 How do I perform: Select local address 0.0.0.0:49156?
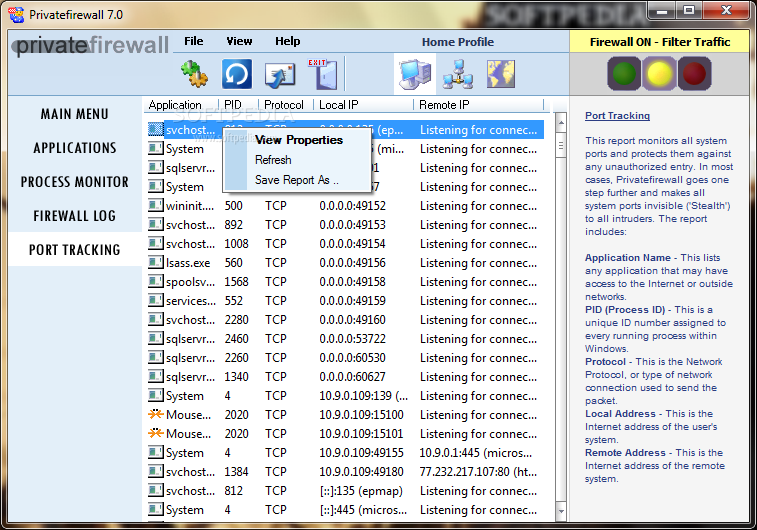[x=352, y=263]
